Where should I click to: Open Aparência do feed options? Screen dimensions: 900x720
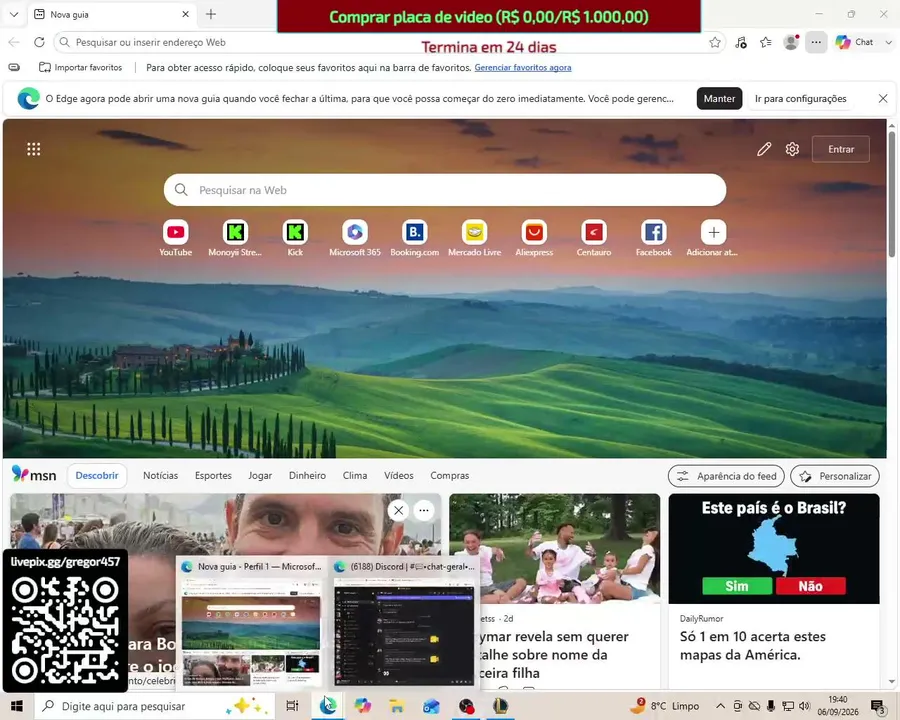(726, 476)
